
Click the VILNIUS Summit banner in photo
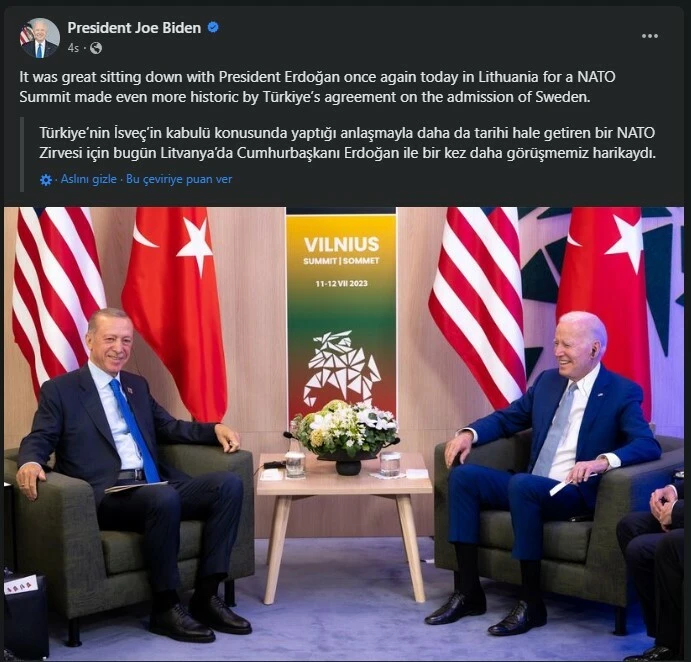pos(341,317)
